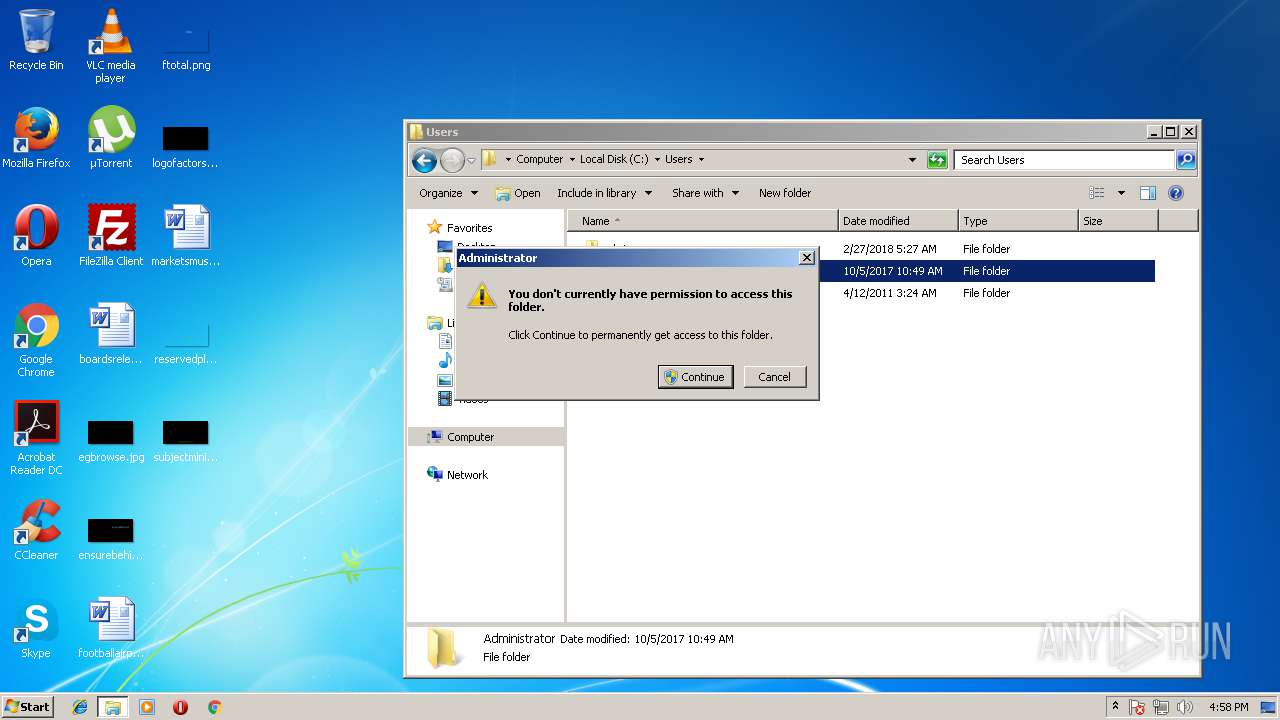This screenshot has width=1280, height=720.
Task: Open media player taskbar icon
Action: (147, 707)
